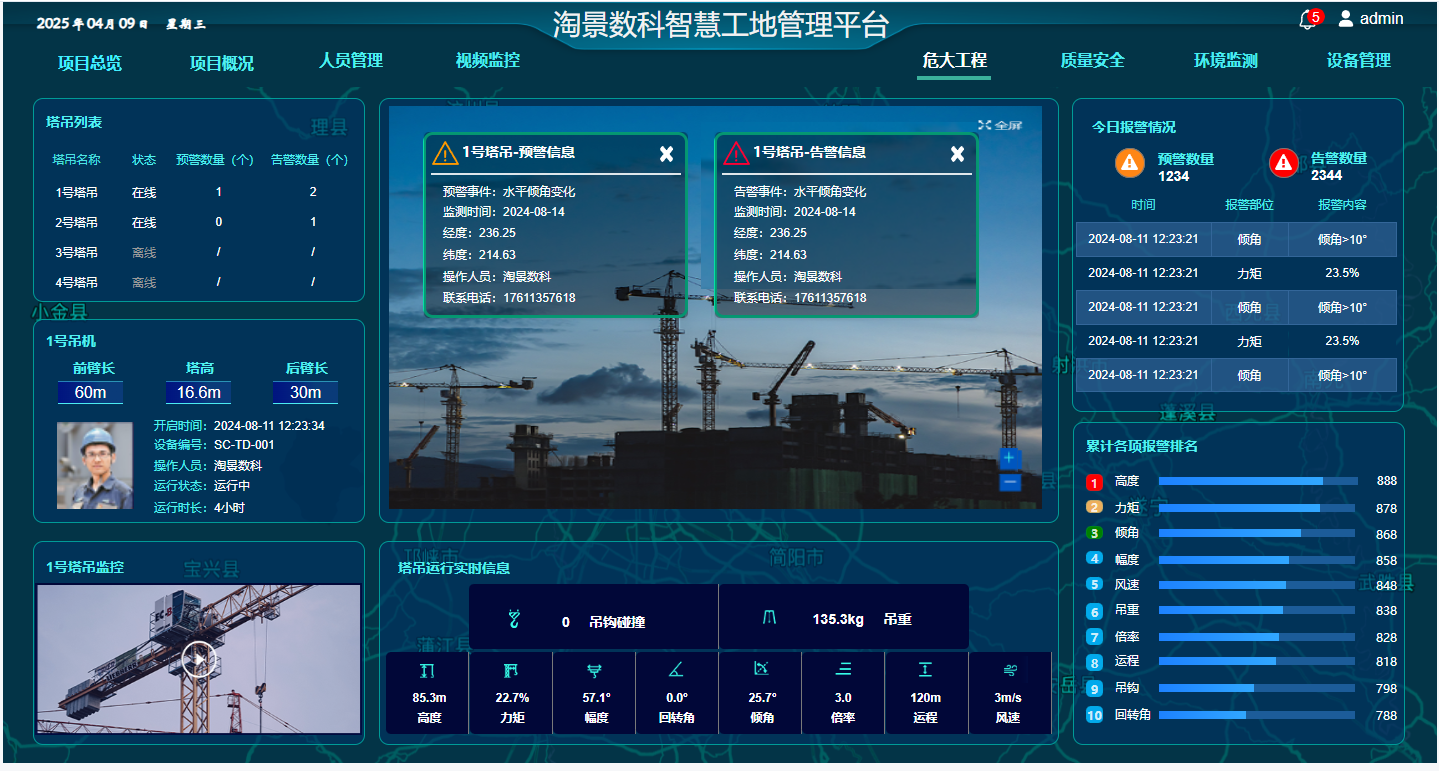This screenshot has width=1439, height=771.
Task: Click the 时间 column header in alarm table
Action: (x=1143, y=205)
